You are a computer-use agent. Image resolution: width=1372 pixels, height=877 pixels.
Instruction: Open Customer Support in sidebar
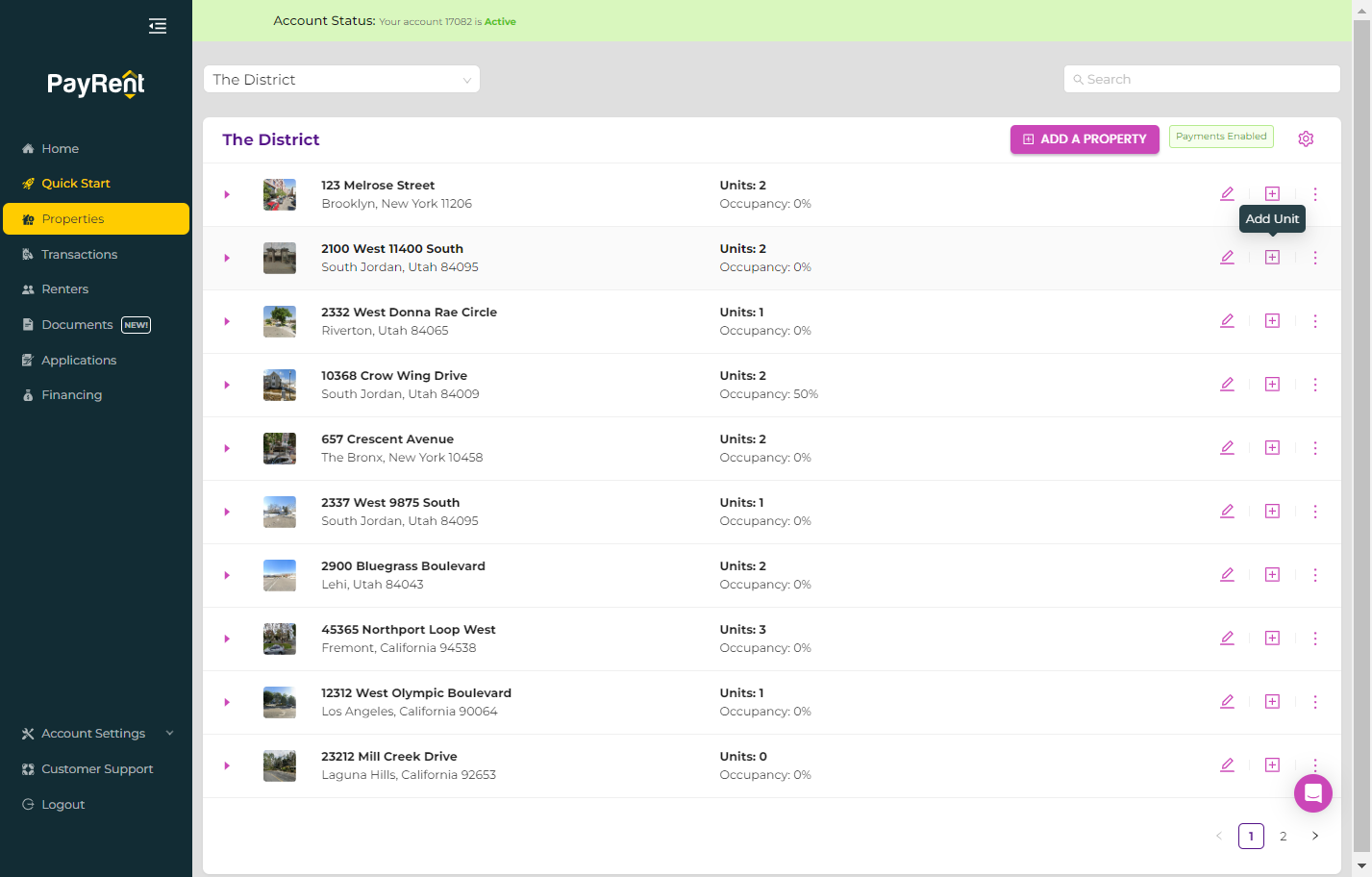pos(96,769)
